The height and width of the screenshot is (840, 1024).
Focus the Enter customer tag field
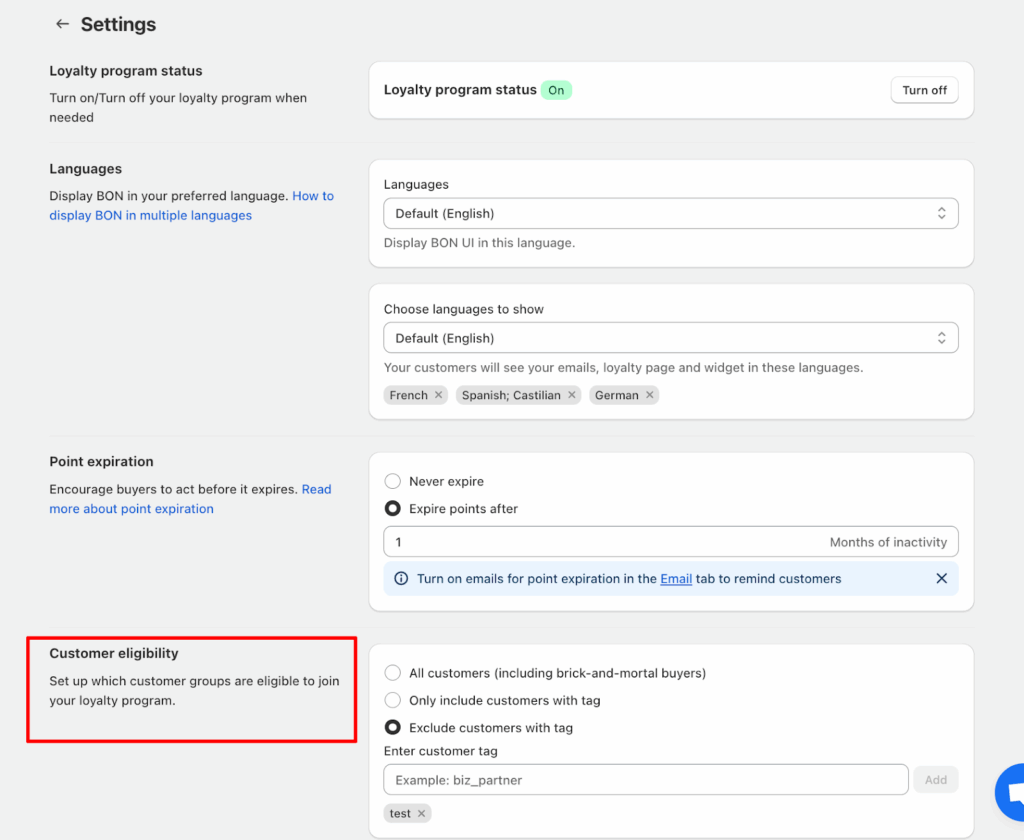(x=645, y=779)
